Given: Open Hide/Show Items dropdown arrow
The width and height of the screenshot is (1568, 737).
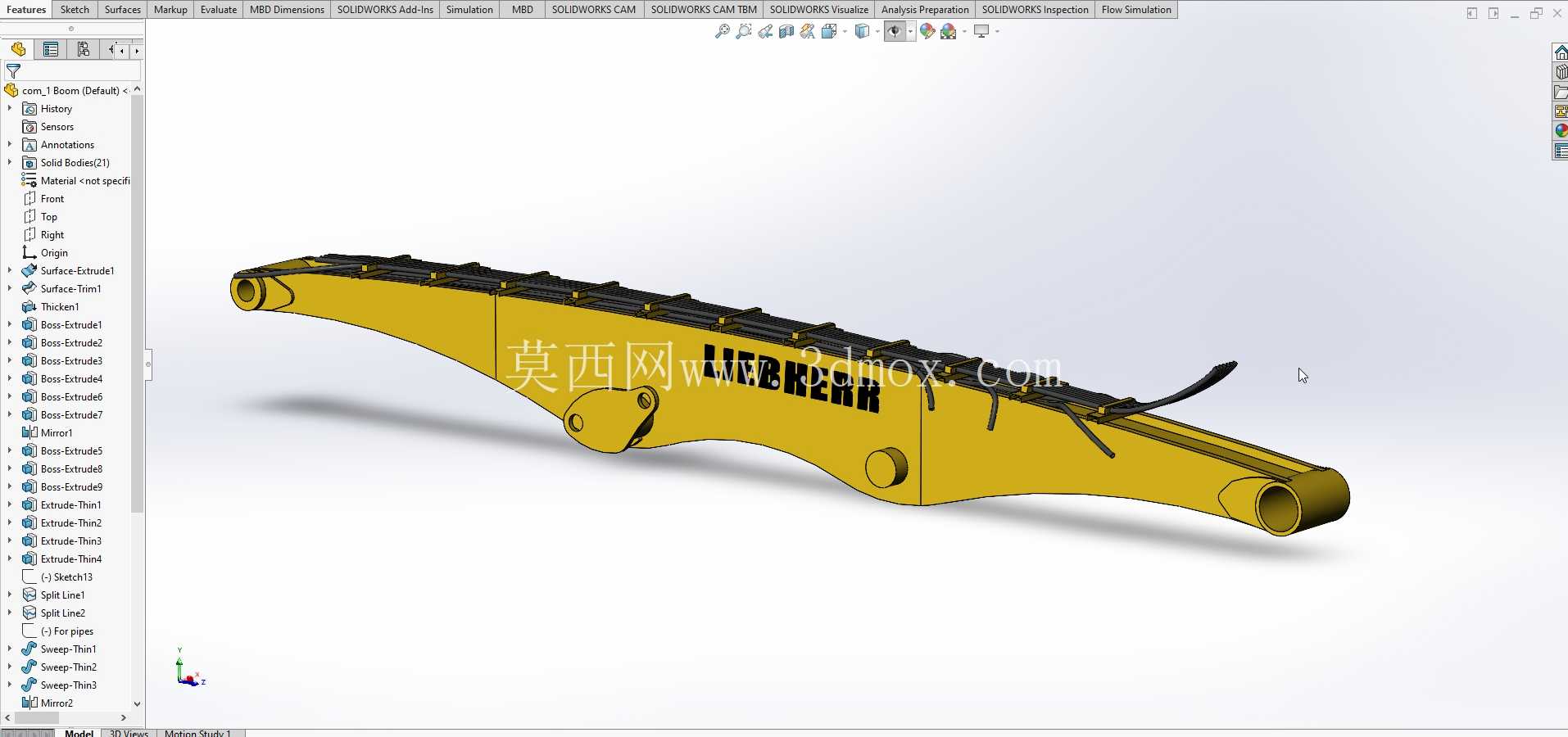Looking at the screenshot, I should [910, 31].
